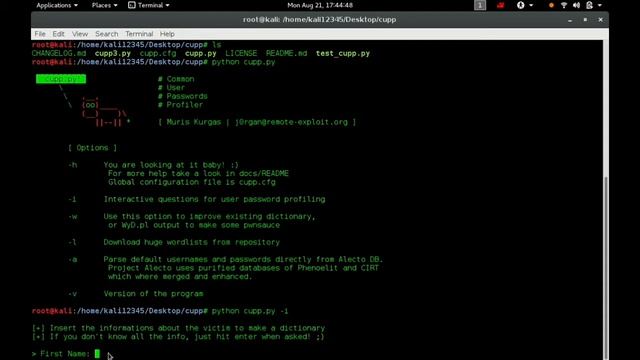Click the green cupp.py banner label
Viewport: 640px width, 360px height.
(x=61, y=79)
